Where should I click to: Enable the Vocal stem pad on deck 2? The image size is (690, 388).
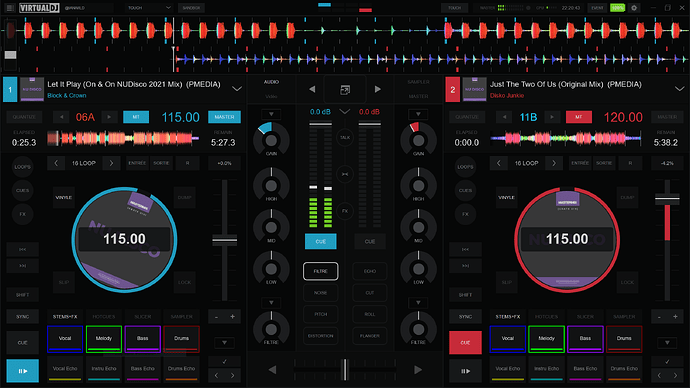click(507, 339)
